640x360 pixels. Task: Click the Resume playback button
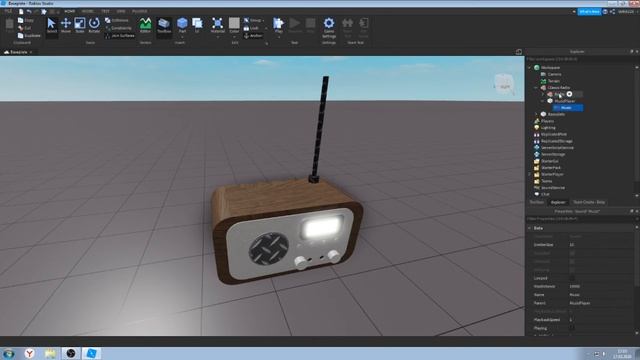click(295, 25)
